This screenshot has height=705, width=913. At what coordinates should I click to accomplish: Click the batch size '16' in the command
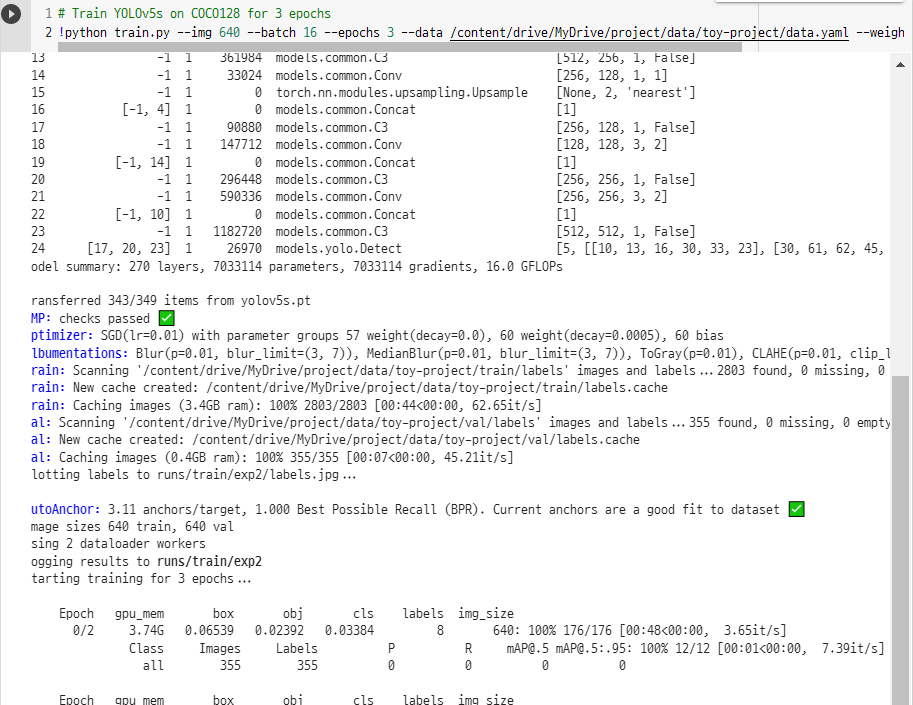click(310, 33)
